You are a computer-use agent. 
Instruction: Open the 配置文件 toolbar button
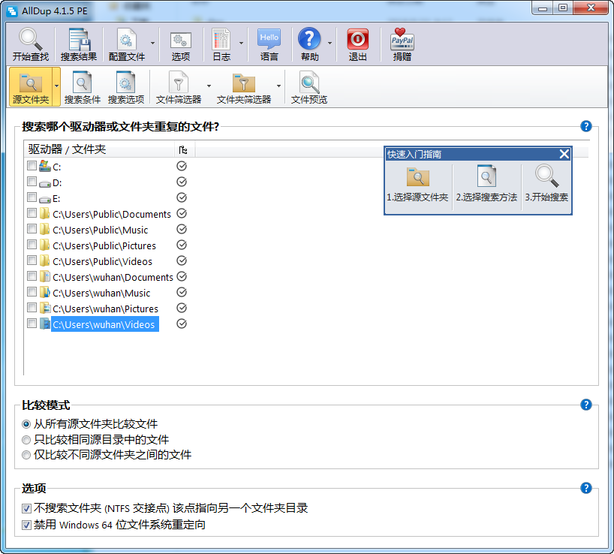[x=126, y=45]
